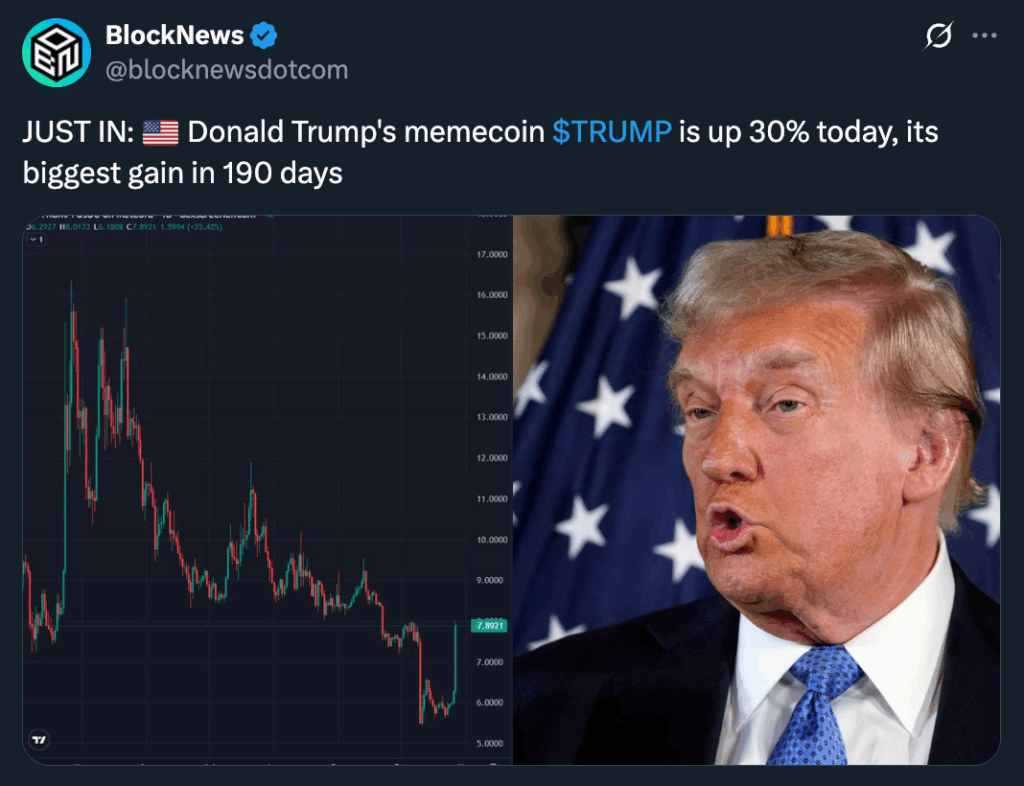Click the TradingView logo on the chart

point(39,741)
